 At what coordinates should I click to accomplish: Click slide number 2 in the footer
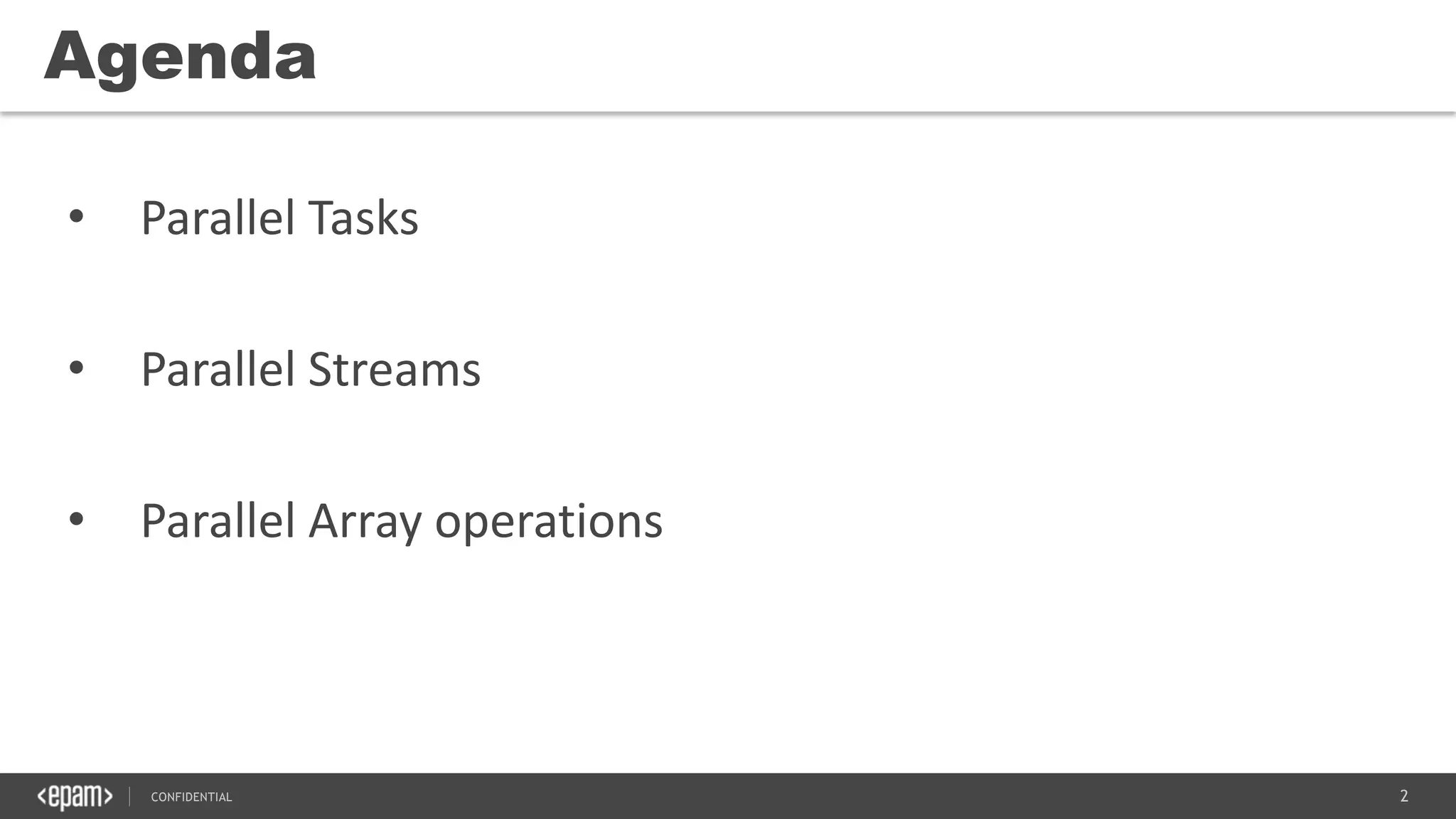point(1403,796)
